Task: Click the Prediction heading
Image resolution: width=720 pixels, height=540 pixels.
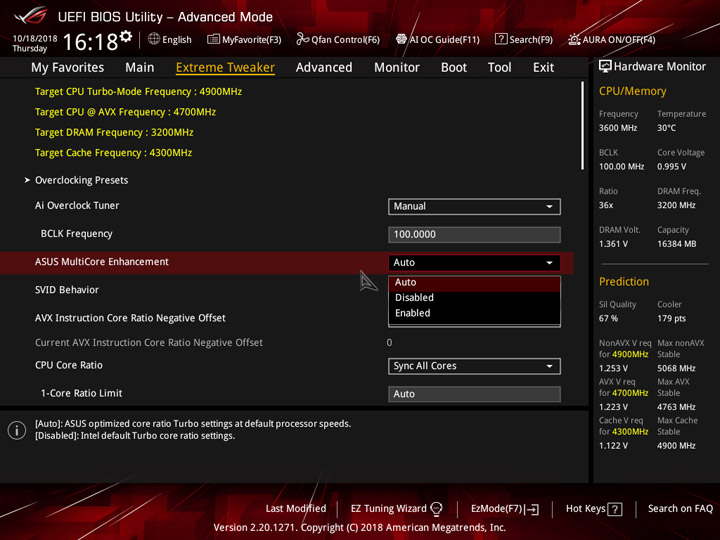Action: [624, 281]
